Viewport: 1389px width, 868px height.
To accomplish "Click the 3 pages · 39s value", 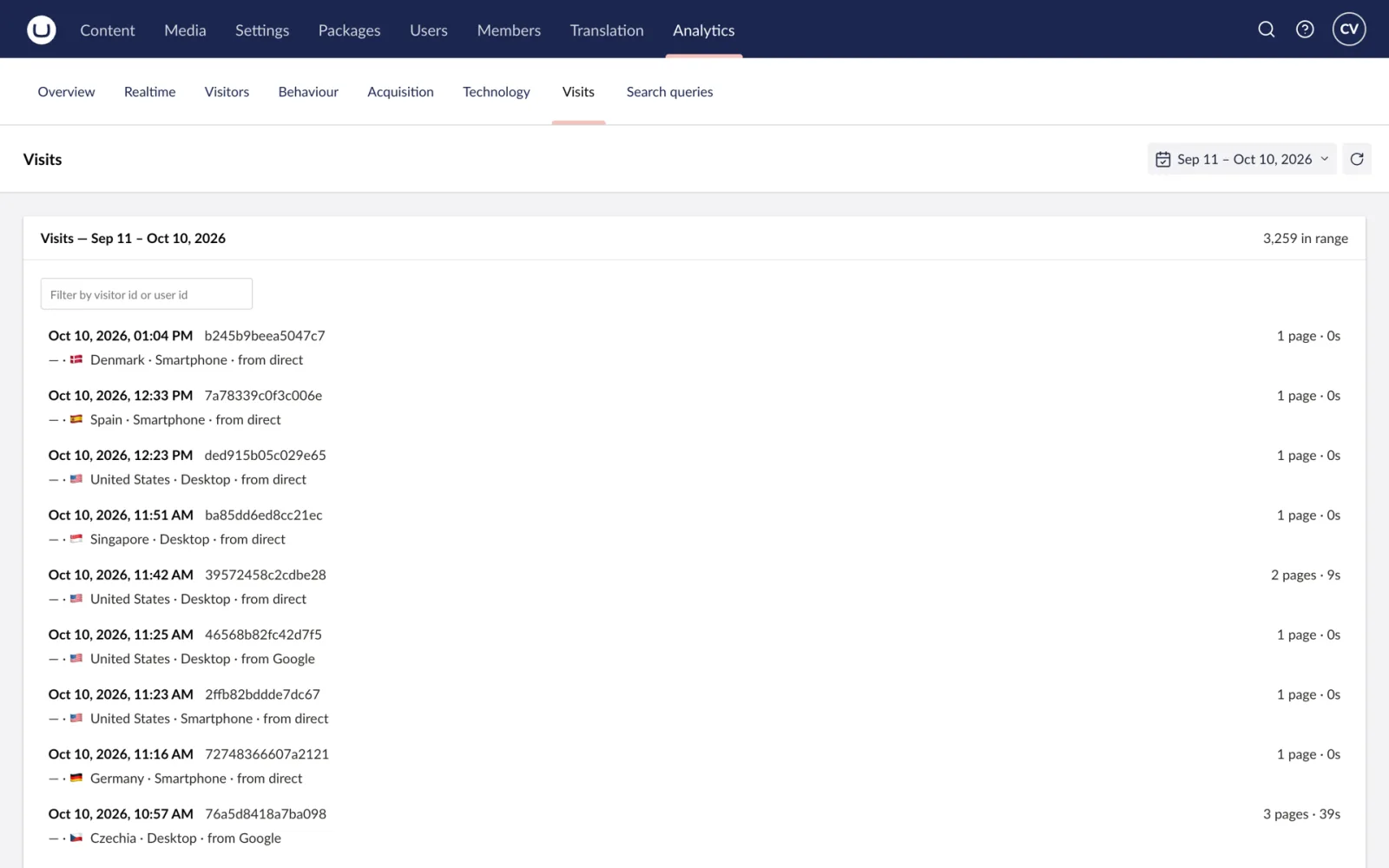I will click(x=1301, y=814).
